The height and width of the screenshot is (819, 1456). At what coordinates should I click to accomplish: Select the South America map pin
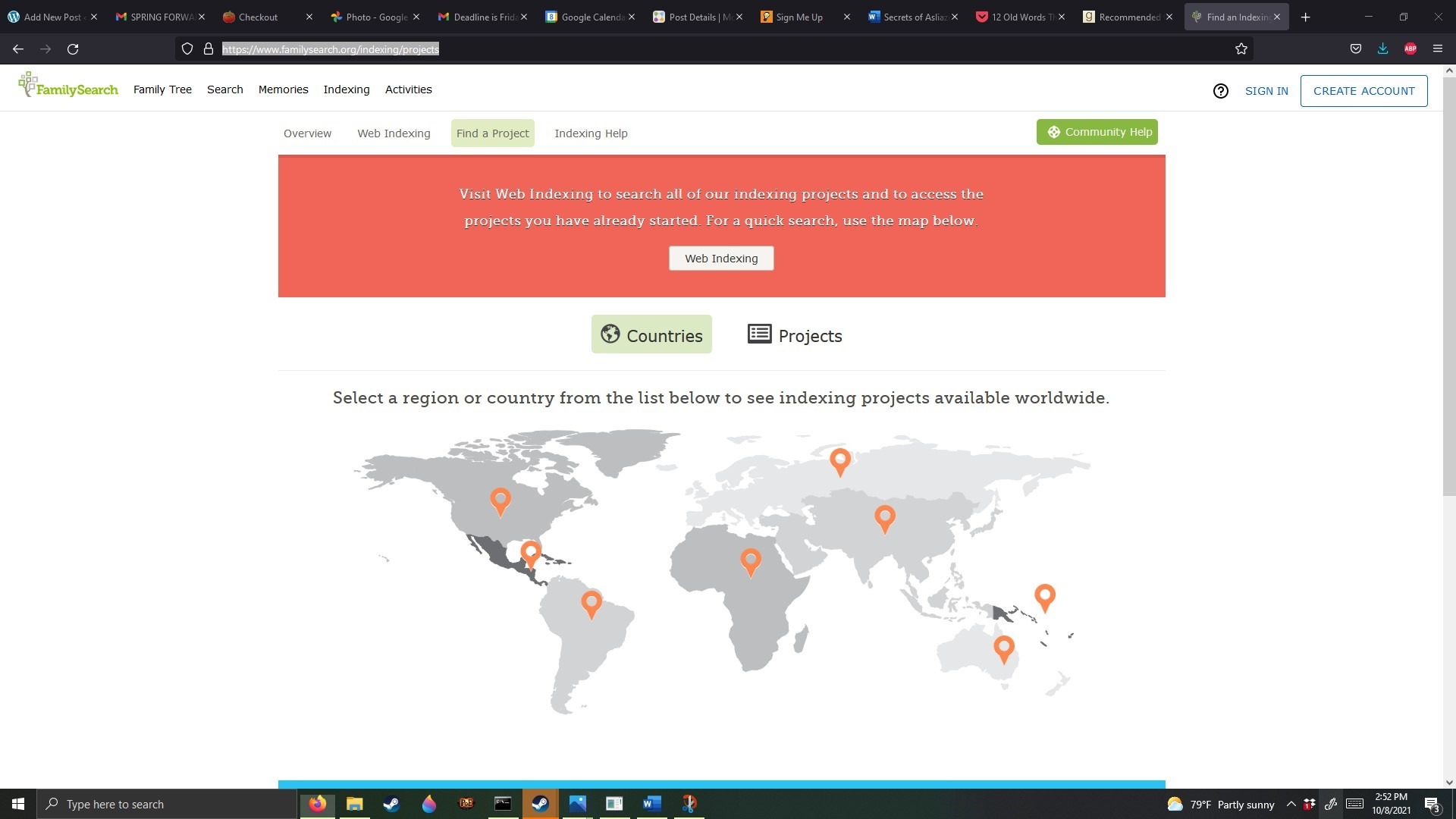[591, 604]
